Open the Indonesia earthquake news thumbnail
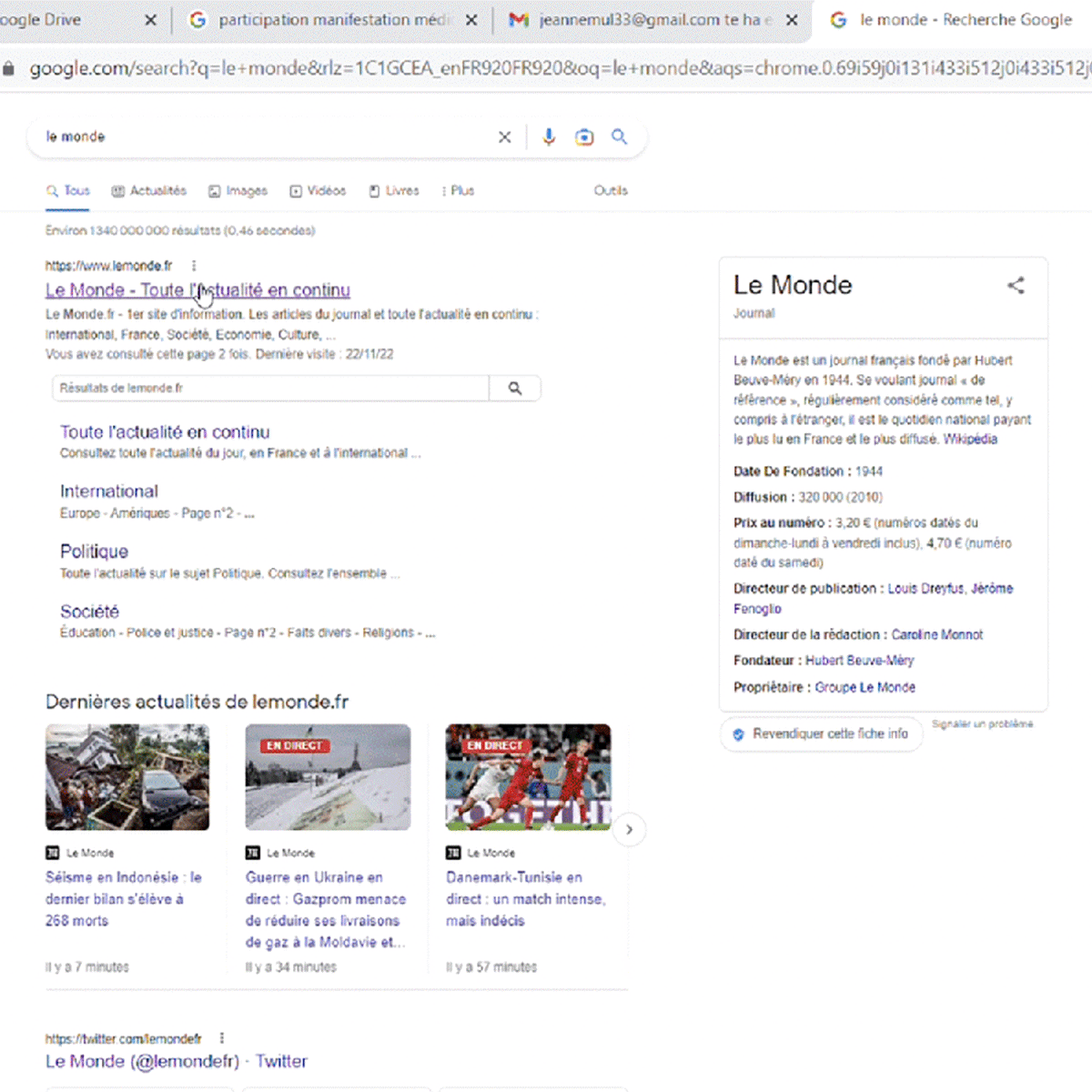This screenshot has width=1092, height=1092. point(127,777)
